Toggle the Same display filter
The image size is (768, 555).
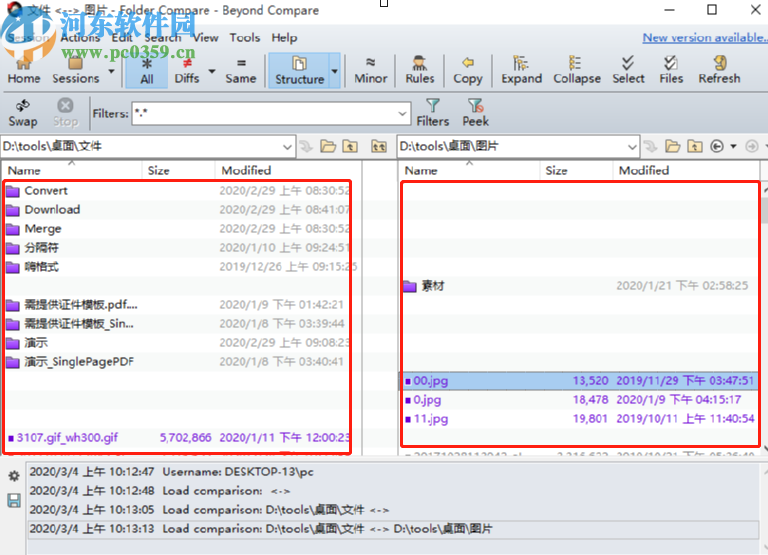(x=240, y=71)
